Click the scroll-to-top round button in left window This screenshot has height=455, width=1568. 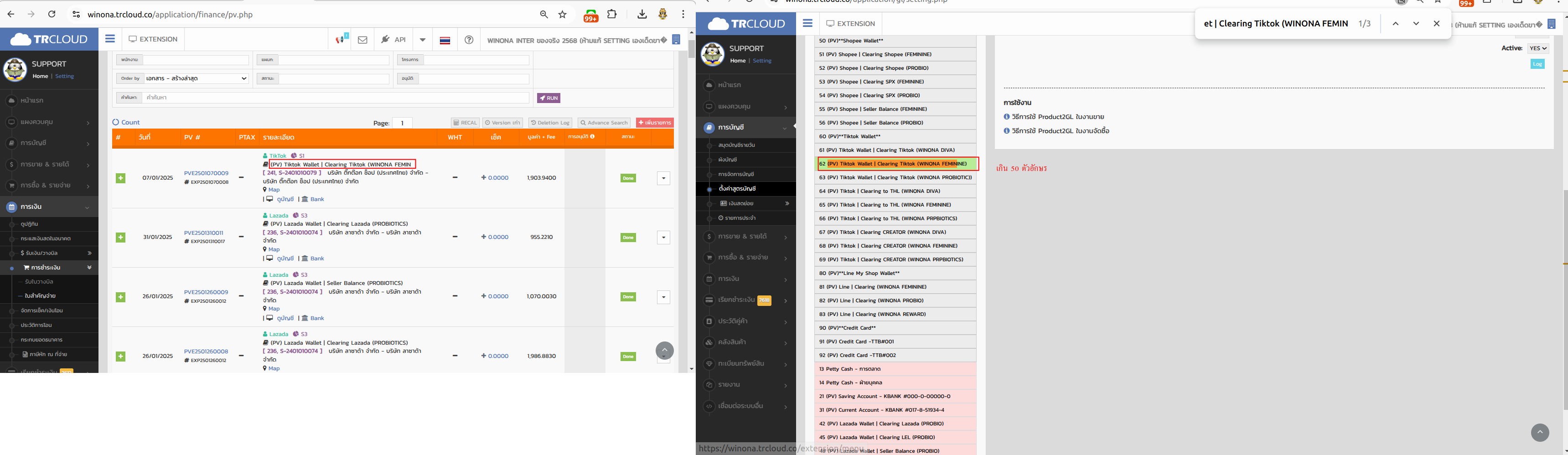click(665, 351)
